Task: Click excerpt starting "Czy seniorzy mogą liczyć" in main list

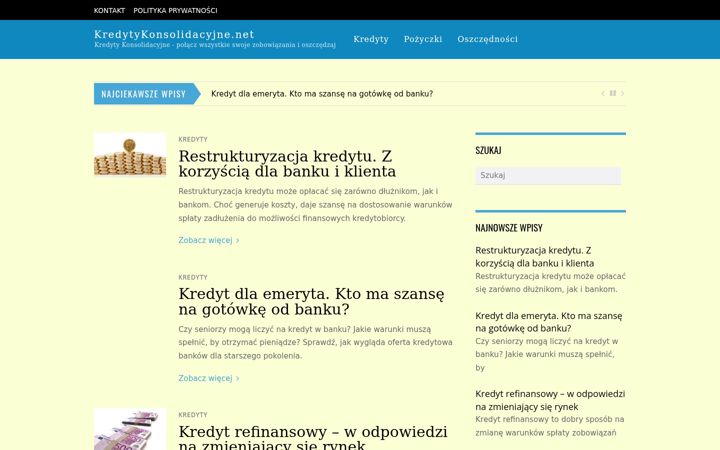Action: (315, 343)
